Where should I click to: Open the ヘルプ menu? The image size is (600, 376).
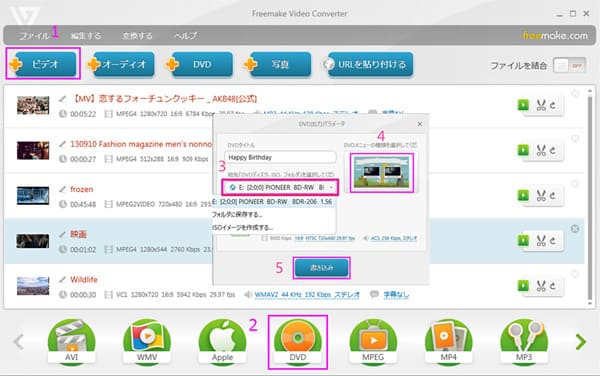click(x=186, y=36)
